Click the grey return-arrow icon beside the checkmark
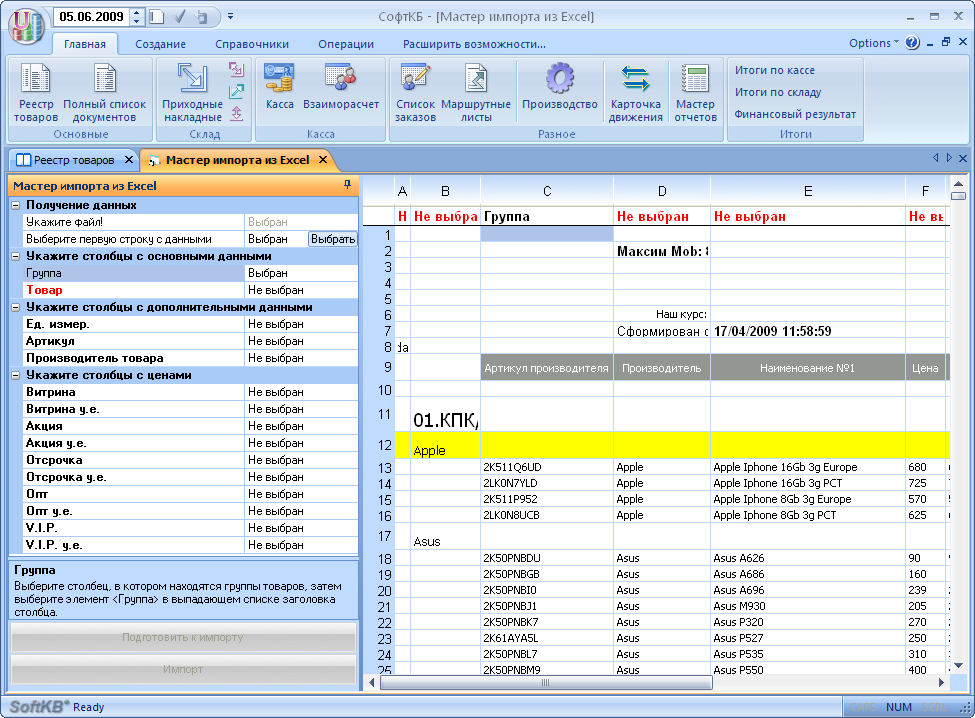The height and width of the screenshot is (718, 975). [201, 17]
